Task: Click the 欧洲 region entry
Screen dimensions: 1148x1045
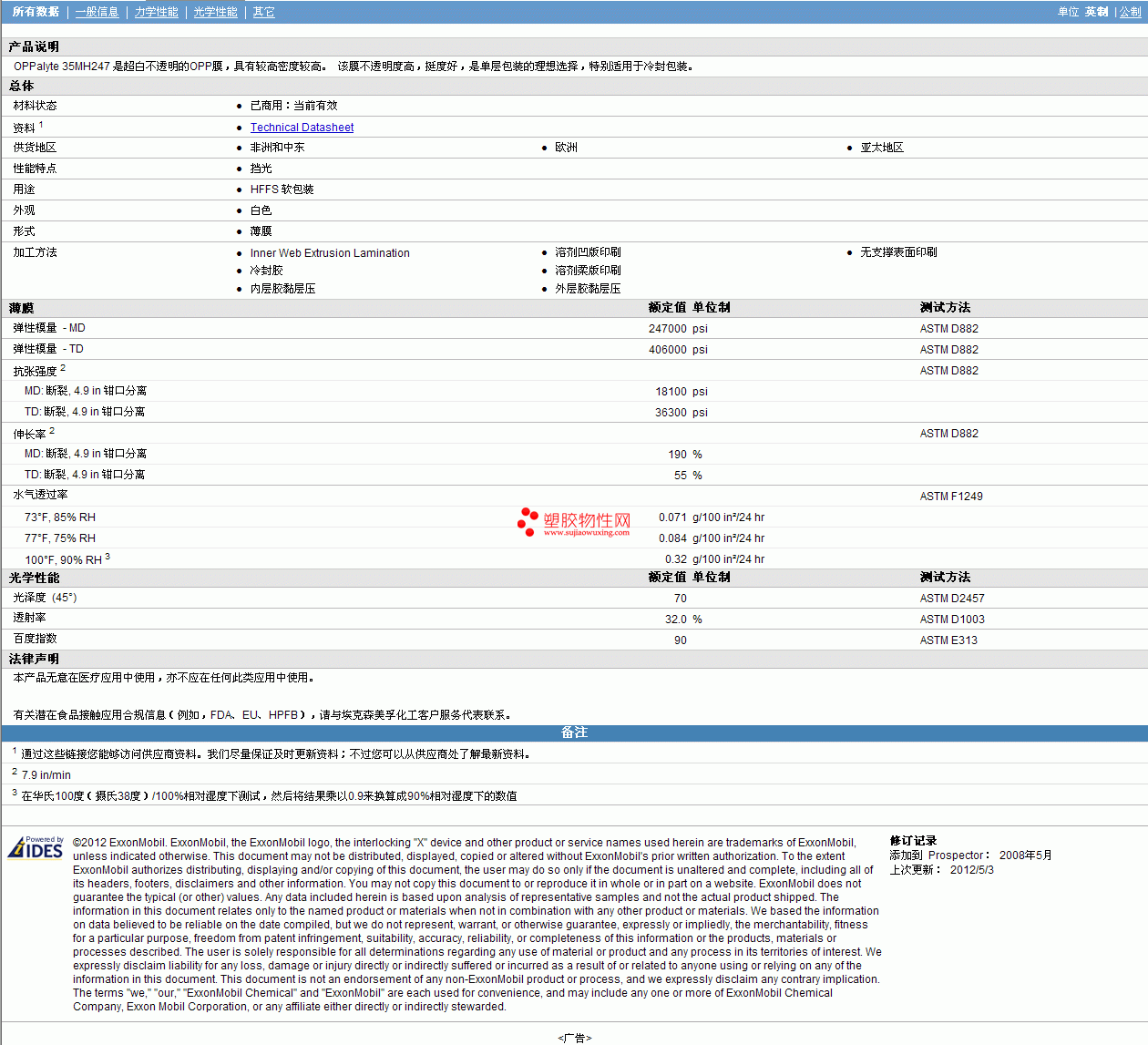Action: point(566,148)
